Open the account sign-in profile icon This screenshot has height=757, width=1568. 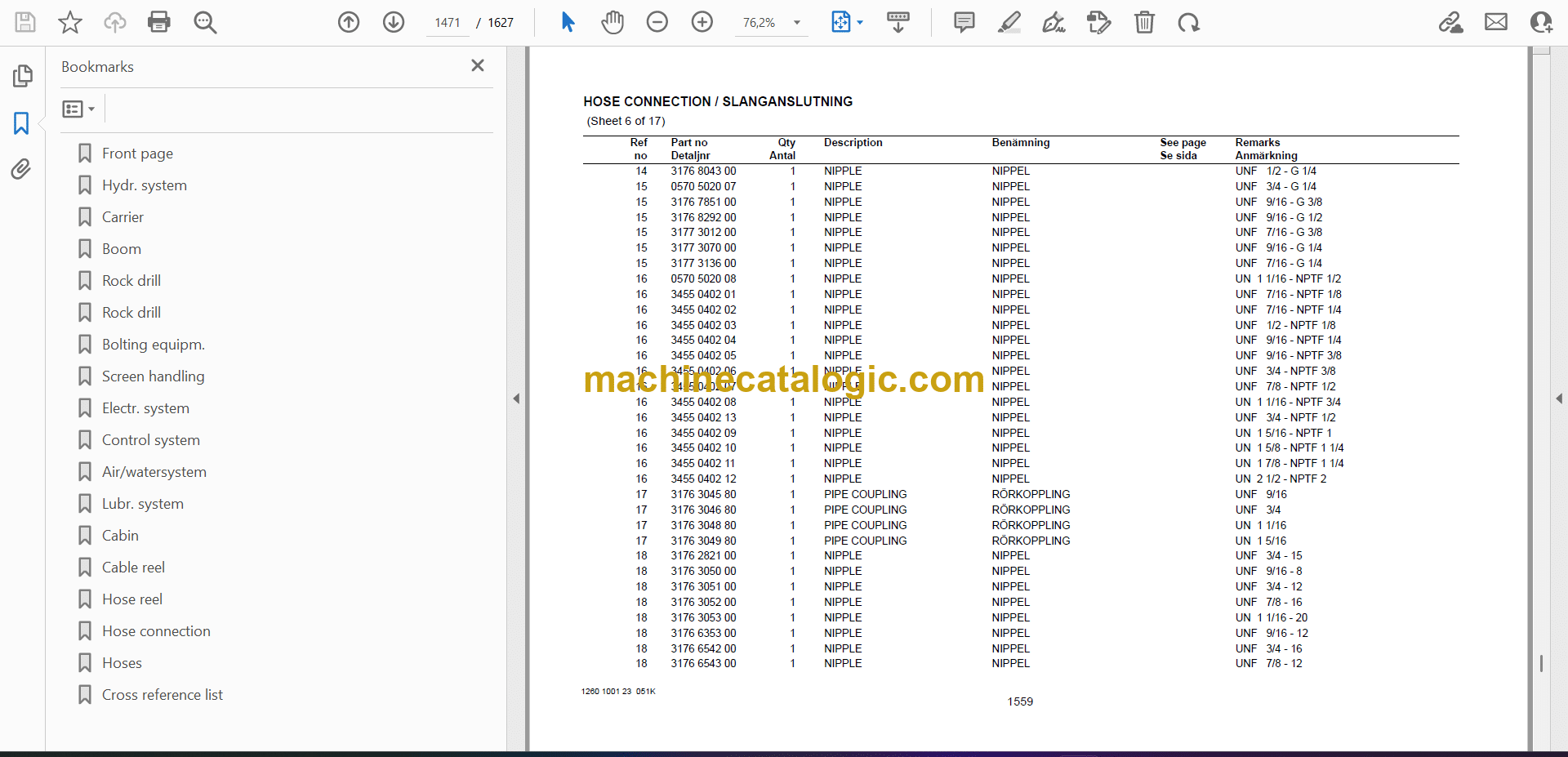[1541, 22]
